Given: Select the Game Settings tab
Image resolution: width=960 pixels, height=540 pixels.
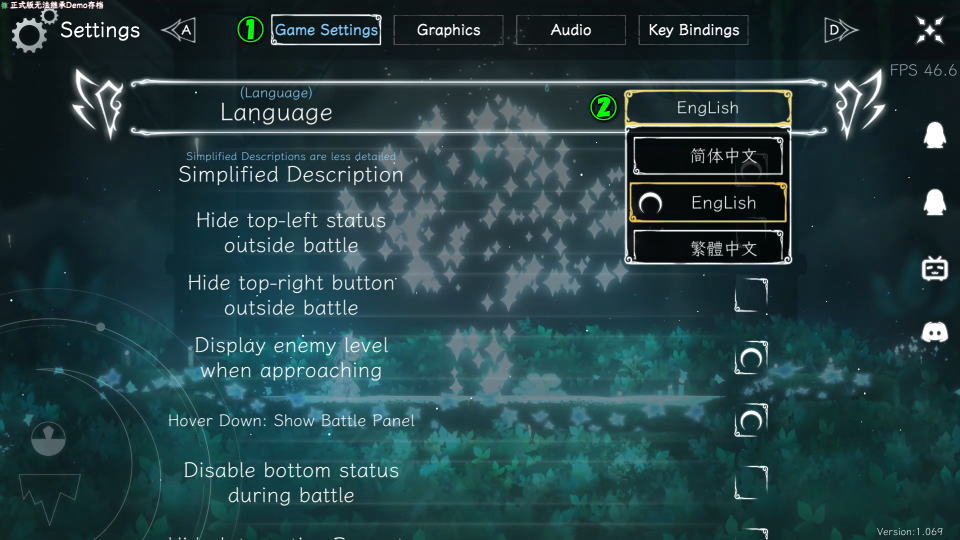Looking at the screenshot, I should (326, 30).
